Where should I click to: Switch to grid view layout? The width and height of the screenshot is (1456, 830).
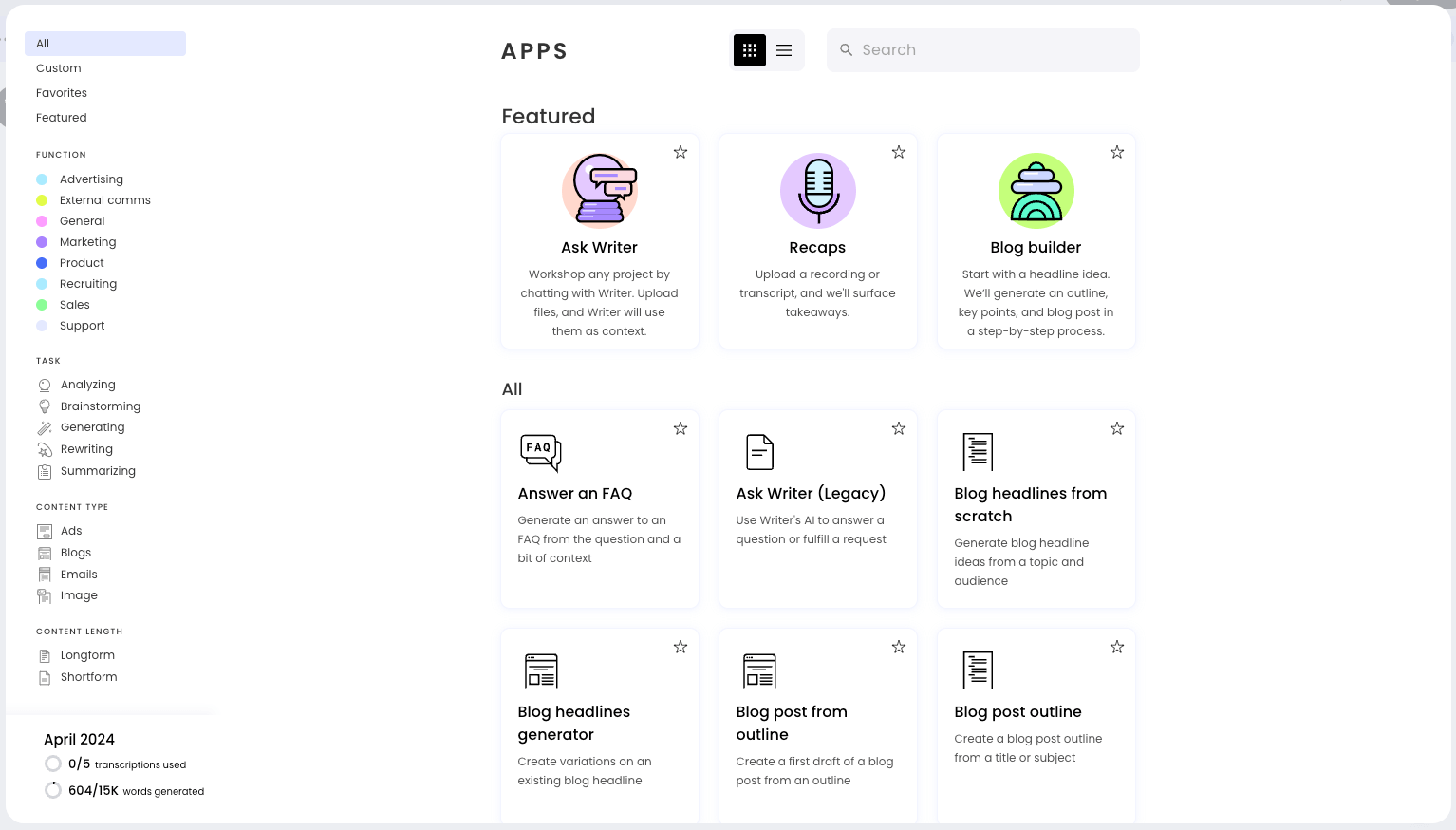click(x=749, y=50)
